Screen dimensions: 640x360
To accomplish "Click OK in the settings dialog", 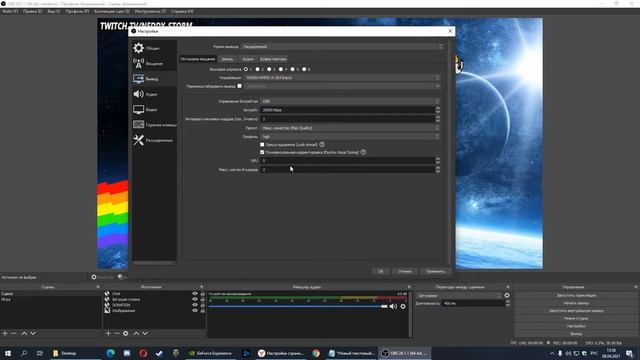I will pos(380,271).
